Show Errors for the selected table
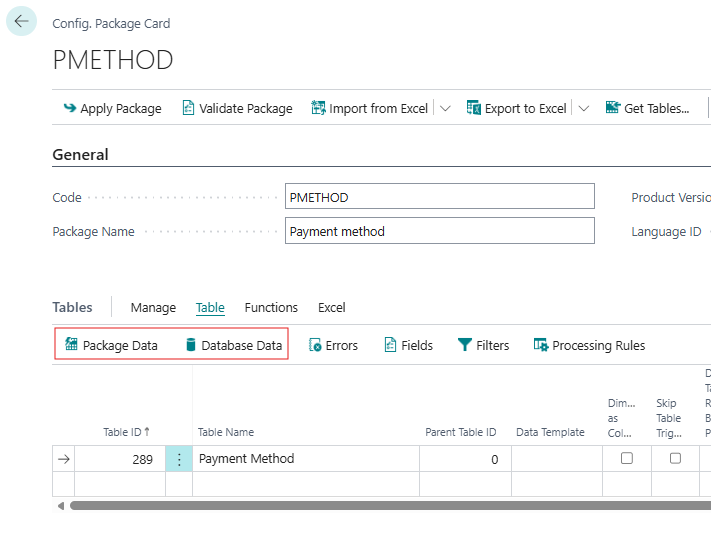The height and width of the screenshot is (545, 711). (x=332, y=345)
